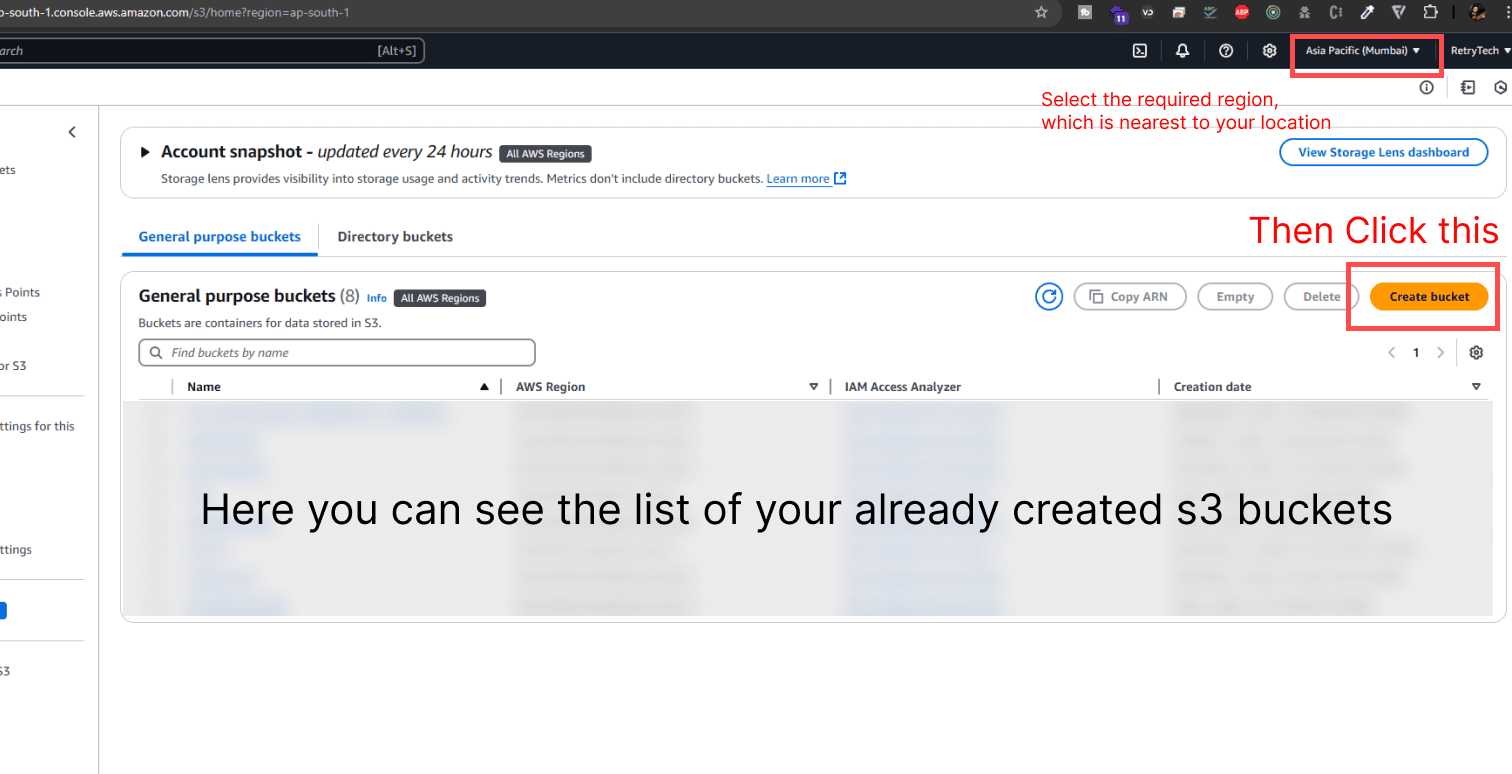1512x774 pixels.
Task: Open console settings gear in top bar
Action: click(x=1269, y=51)
